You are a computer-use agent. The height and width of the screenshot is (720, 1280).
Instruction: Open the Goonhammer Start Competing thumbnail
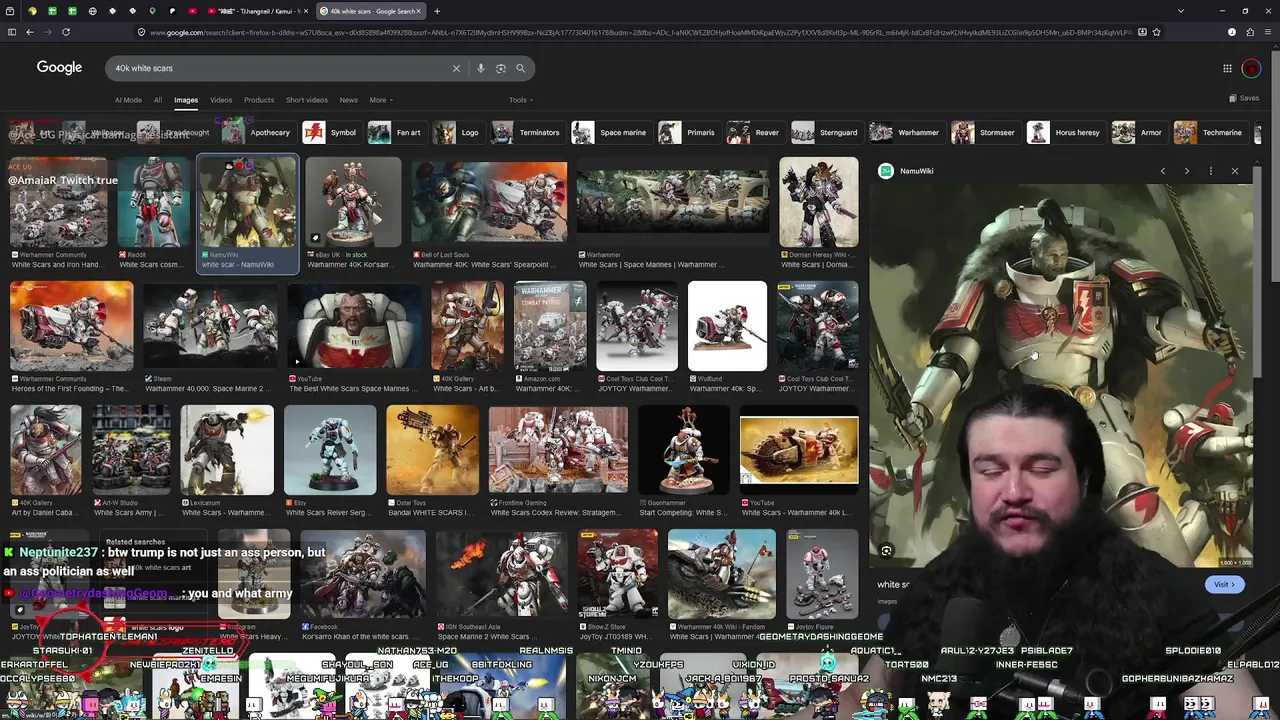(x=684, y=450)
